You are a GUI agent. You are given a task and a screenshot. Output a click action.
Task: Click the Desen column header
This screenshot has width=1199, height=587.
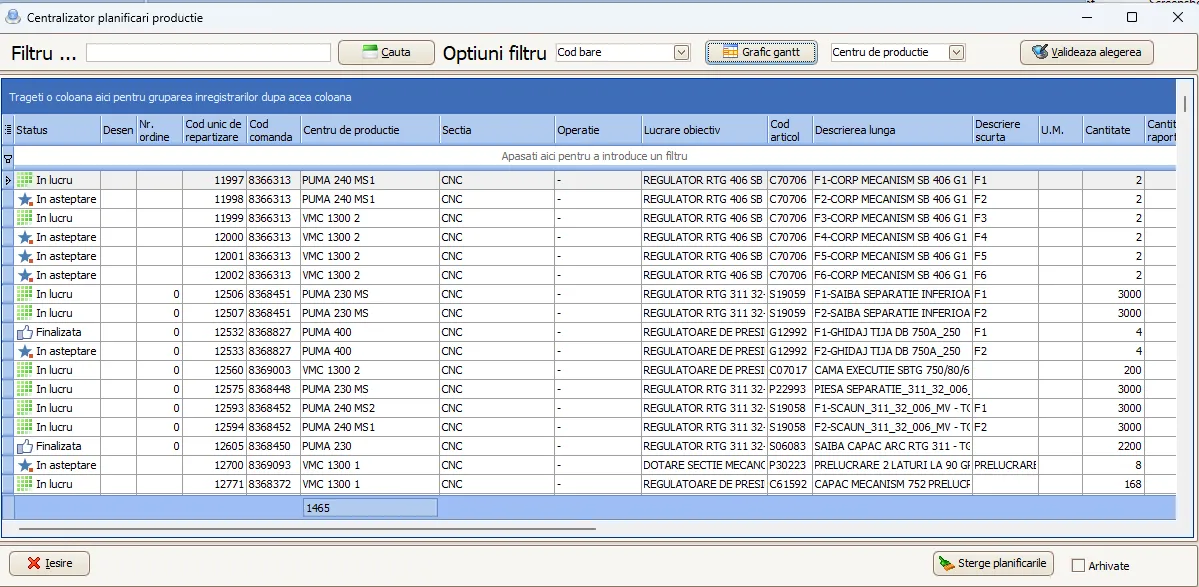coord(119,130)
